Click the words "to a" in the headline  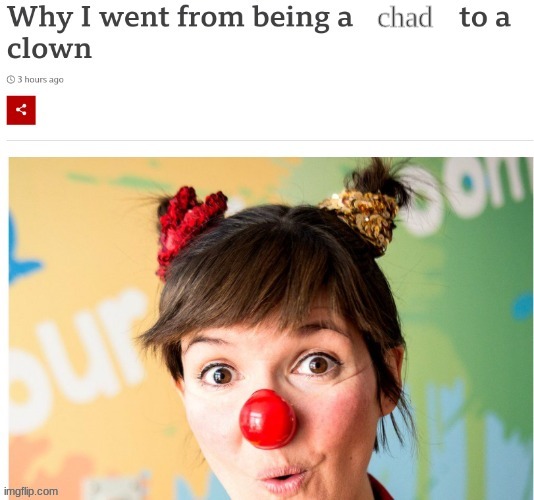coord(485,17)
